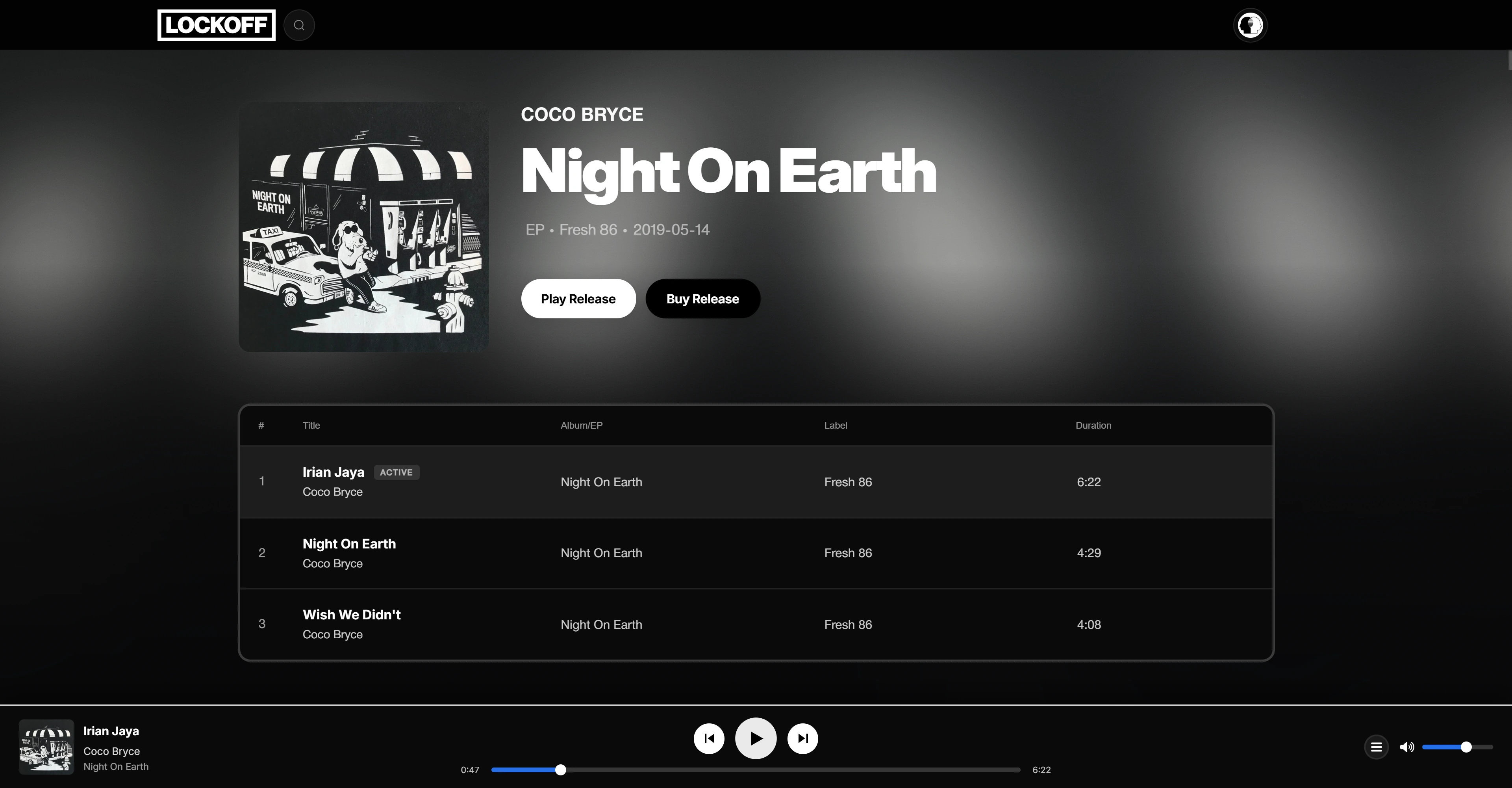
Task: Adjust the volume slider
Action: (1457, 747)
